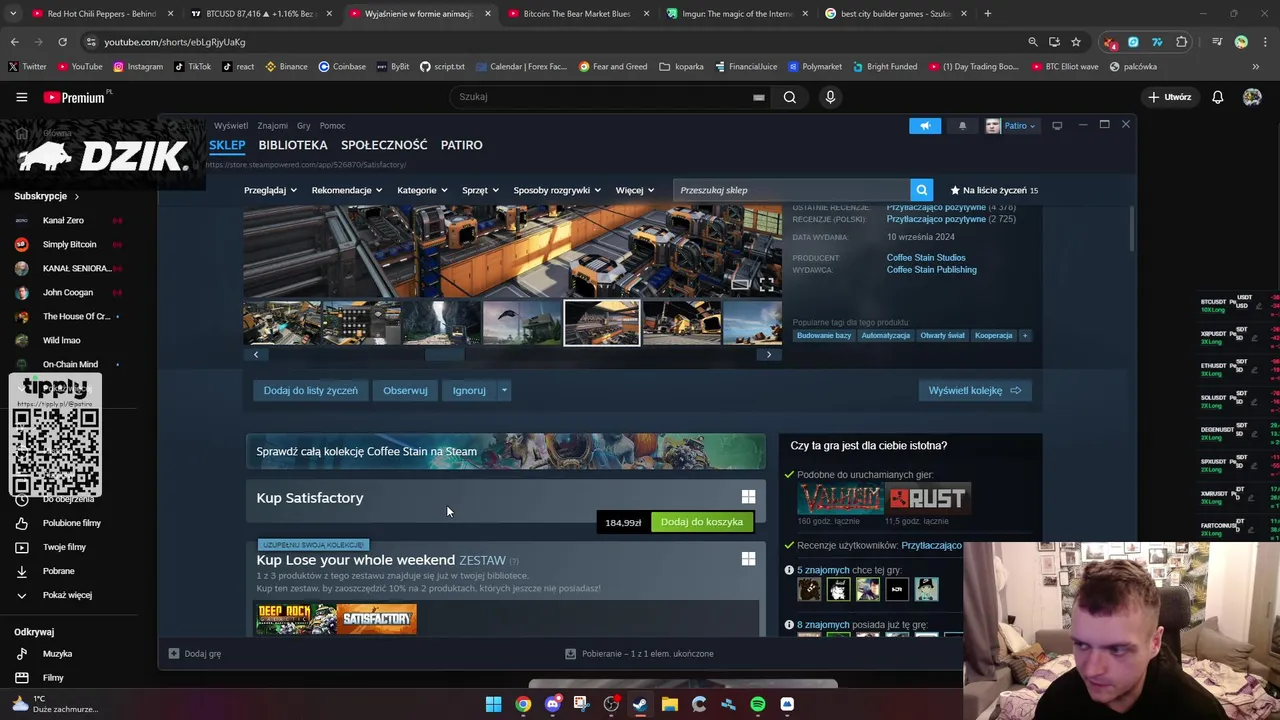Open the Rust game thumbnail
The height and width of the screenshot is (720, 1280).
pyautogui.click(x=928, y=498)
